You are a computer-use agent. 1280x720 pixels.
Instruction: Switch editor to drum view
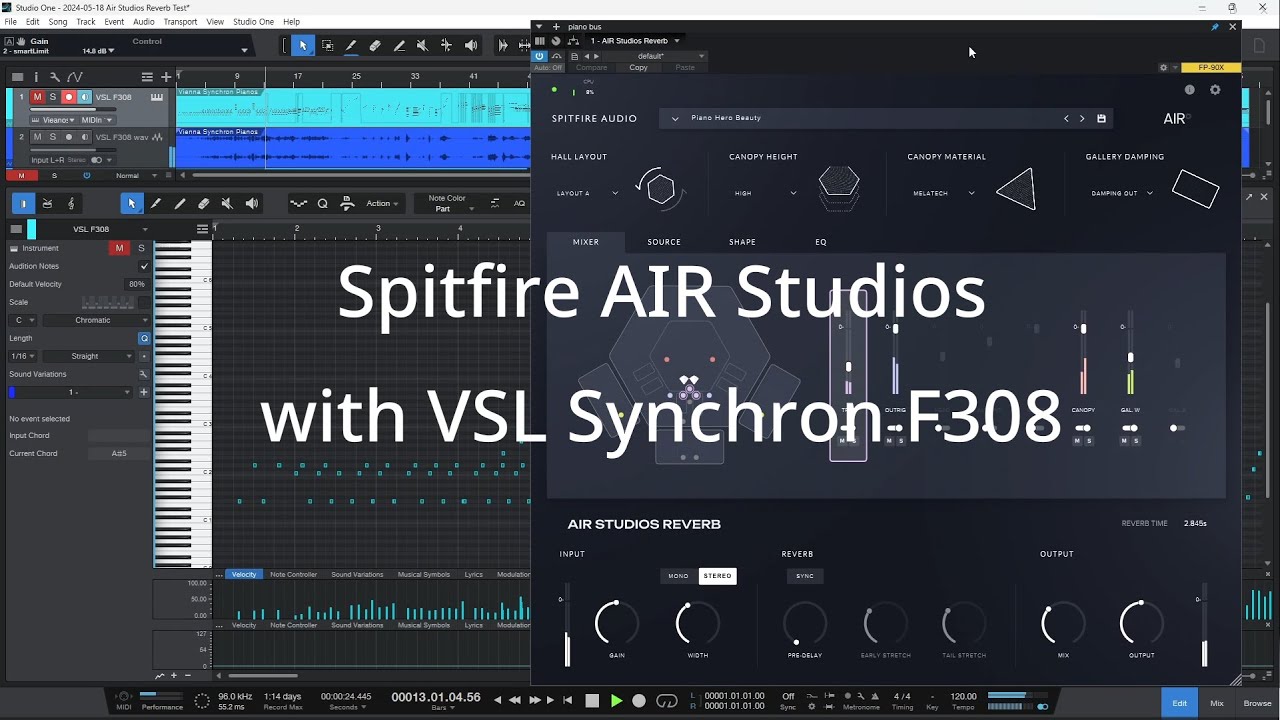tap(47, 204)
